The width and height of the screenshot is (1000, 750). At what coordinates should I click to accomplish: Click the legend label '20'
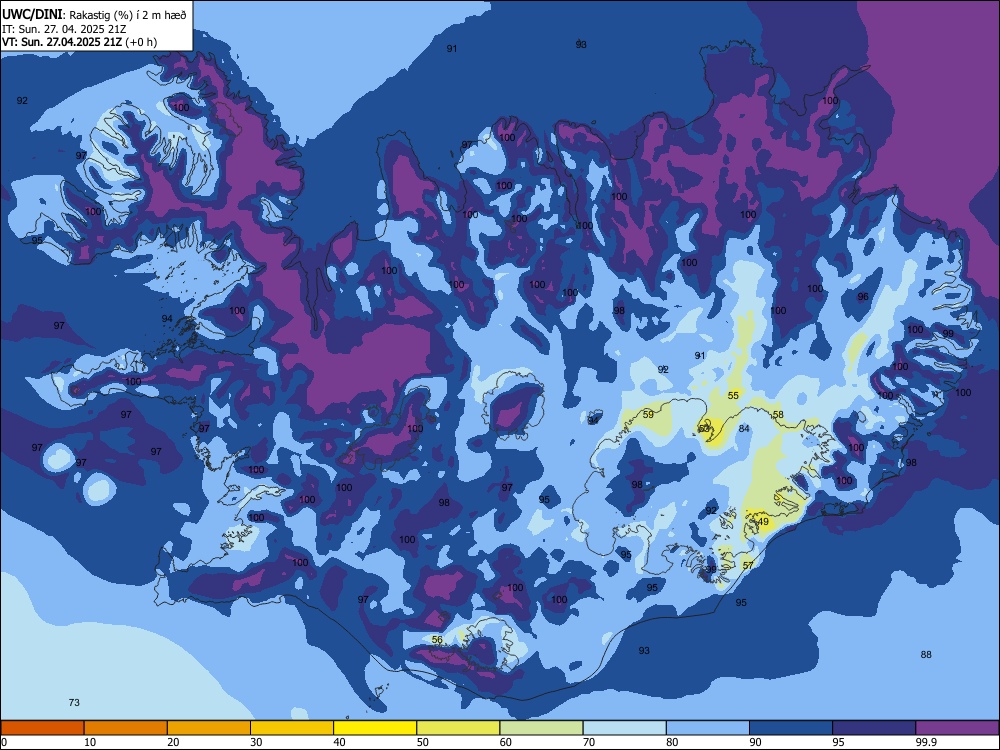[173, 742]
